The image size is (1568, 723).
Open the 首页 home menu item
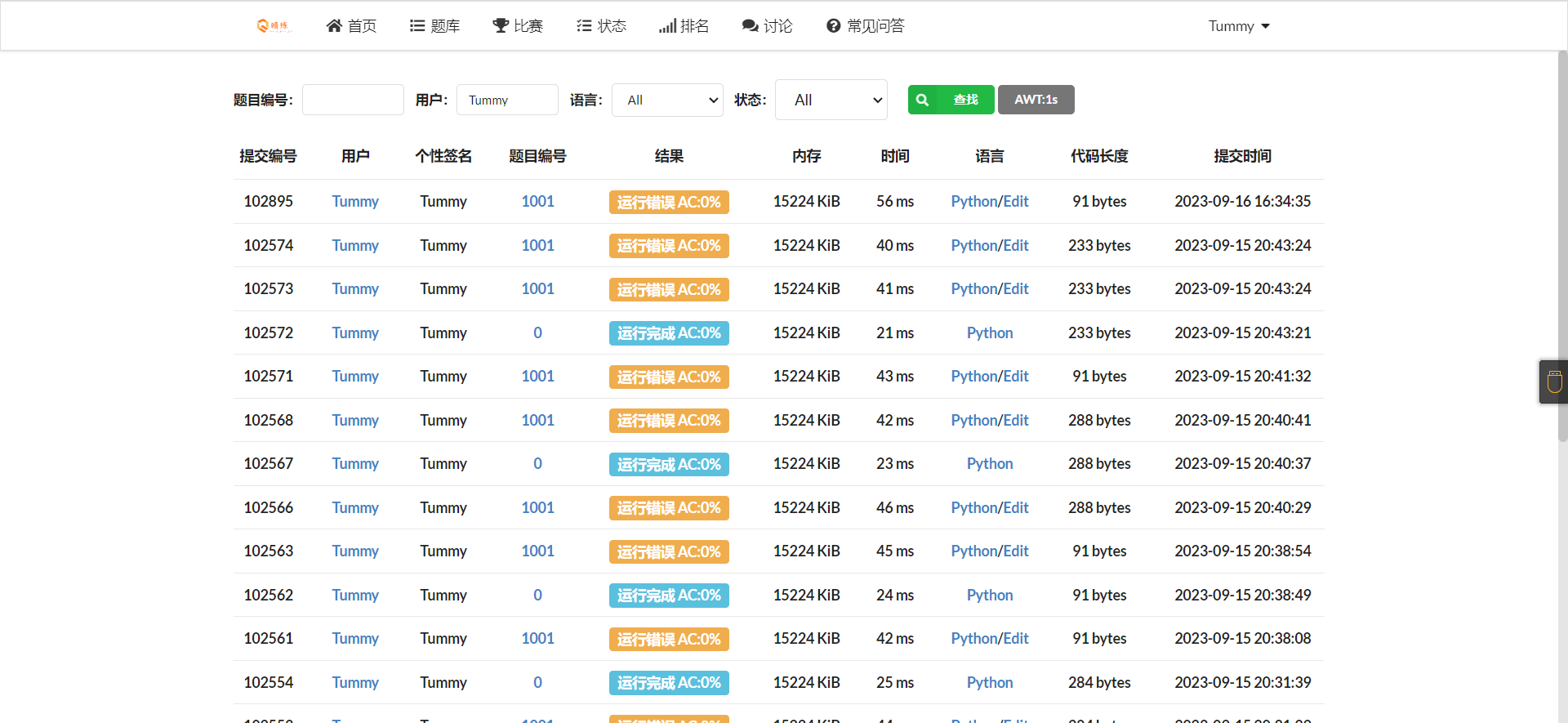click(x=351, y=26)
